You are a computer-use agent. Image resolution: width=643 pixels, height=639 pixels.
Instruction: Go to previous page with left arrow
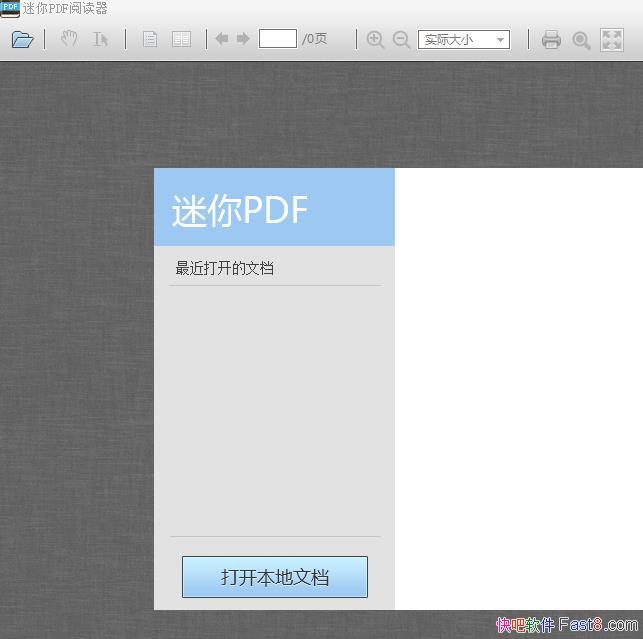(222, 40)
